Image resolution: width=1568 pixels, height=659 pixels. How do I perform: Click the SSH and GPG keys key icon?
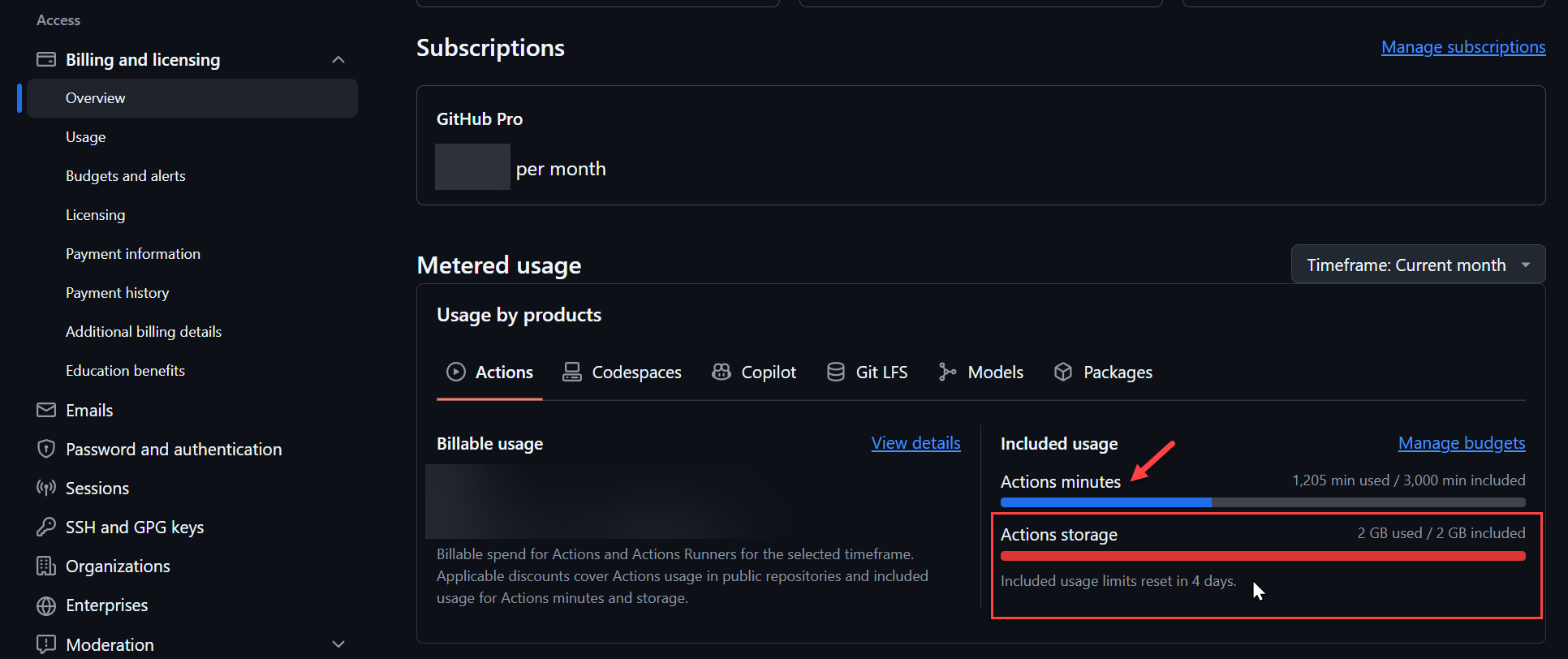tap(46, 527)
